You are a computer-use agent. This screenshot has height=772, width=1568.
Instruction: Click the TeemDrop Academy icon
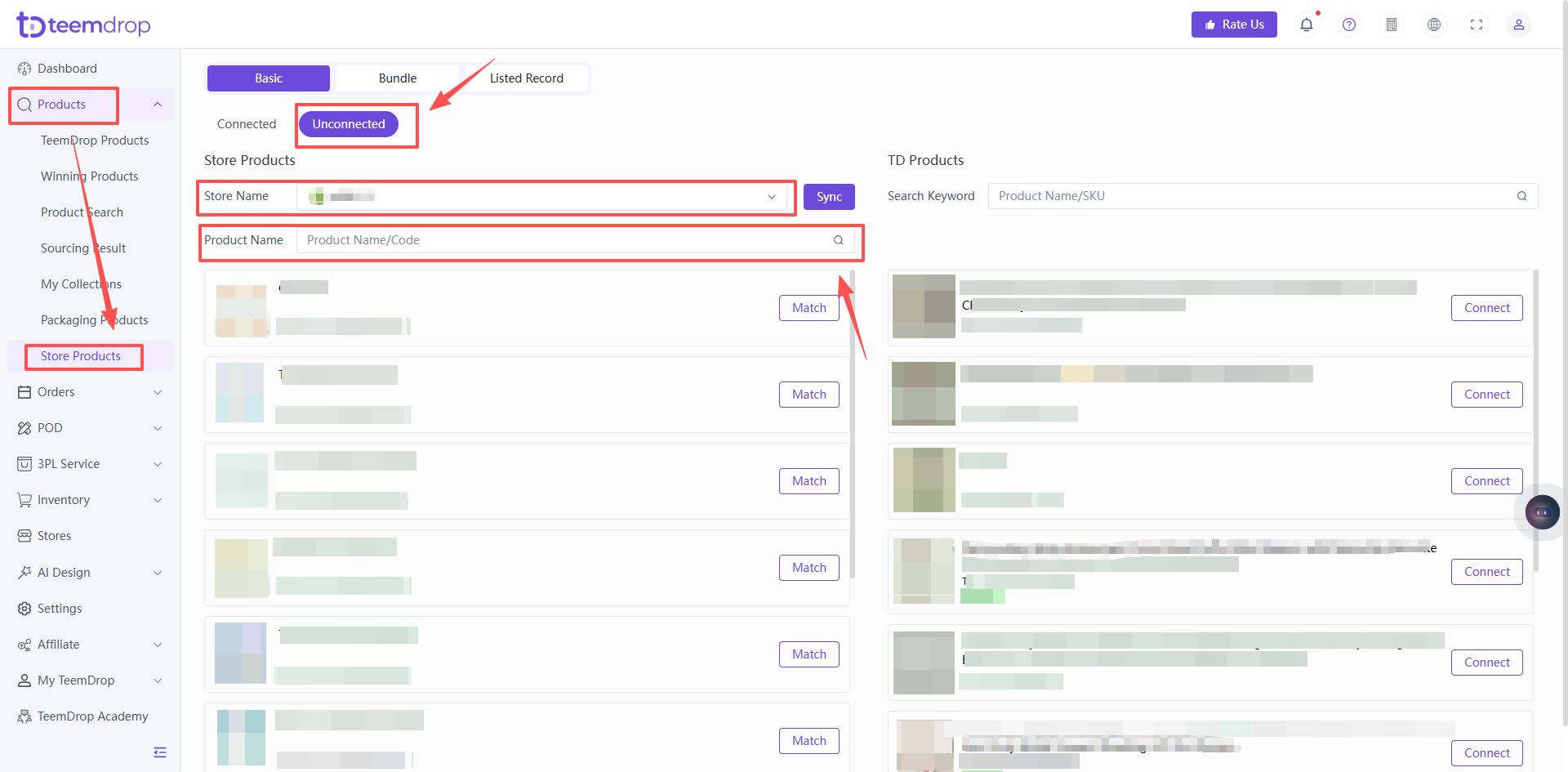pyautogui.click(x=24, y=716)
